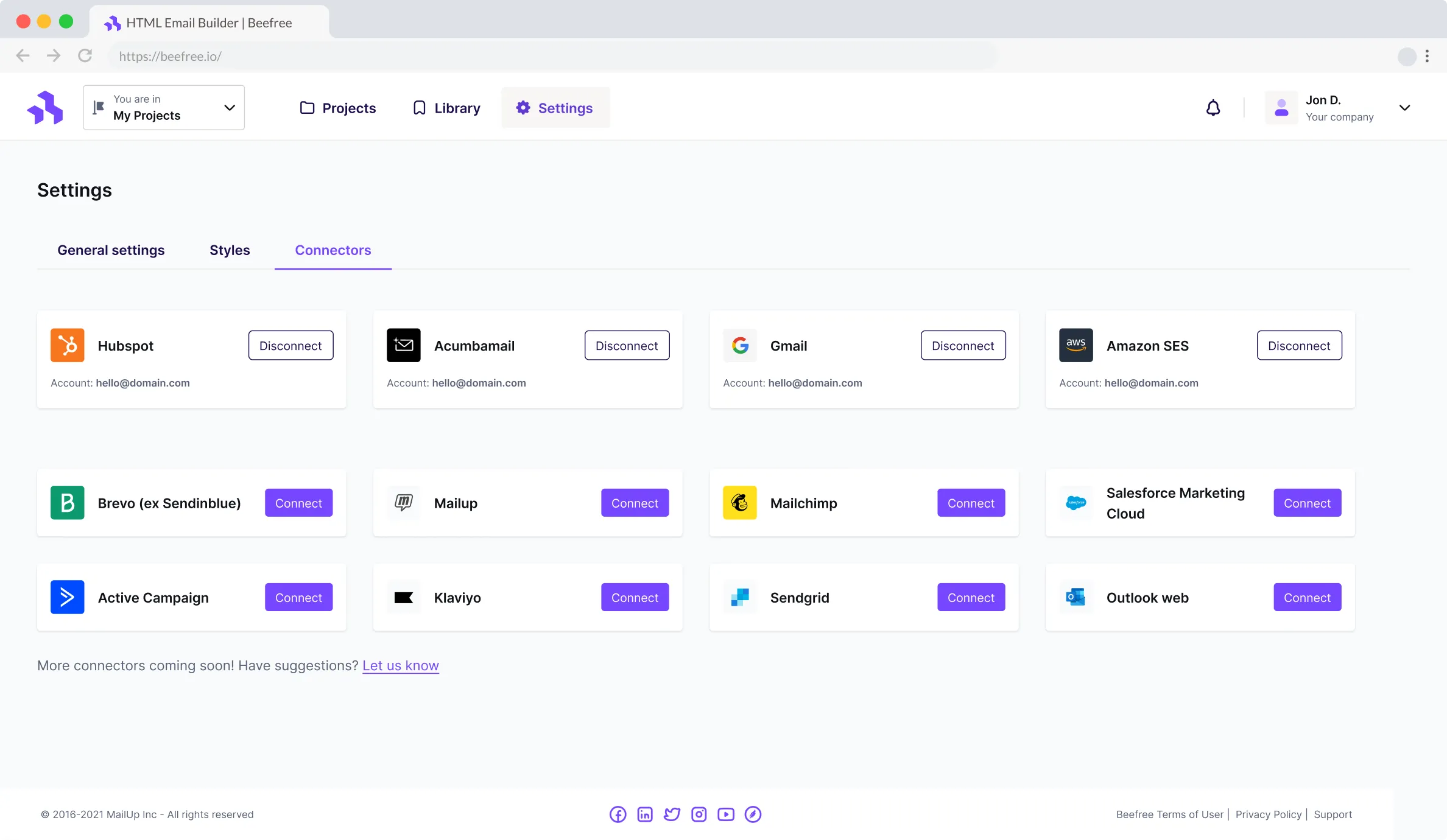Click the YouTube icon in the footer

725,814
